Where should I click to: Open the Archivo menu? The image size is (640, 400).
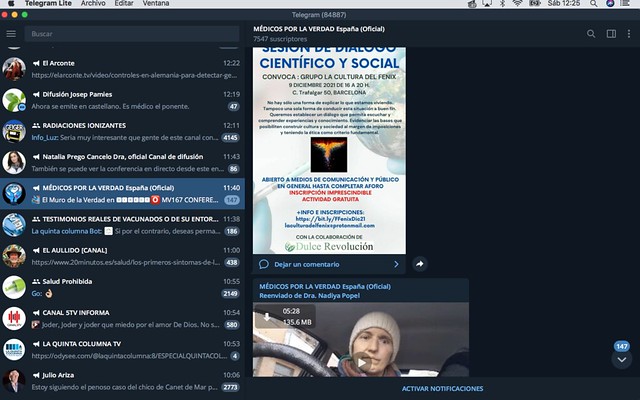click(93, 3)
